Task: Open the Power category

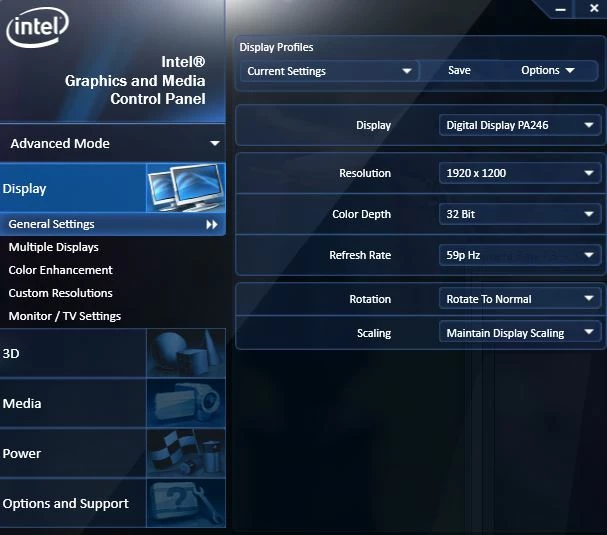Action: click(113, 453)
